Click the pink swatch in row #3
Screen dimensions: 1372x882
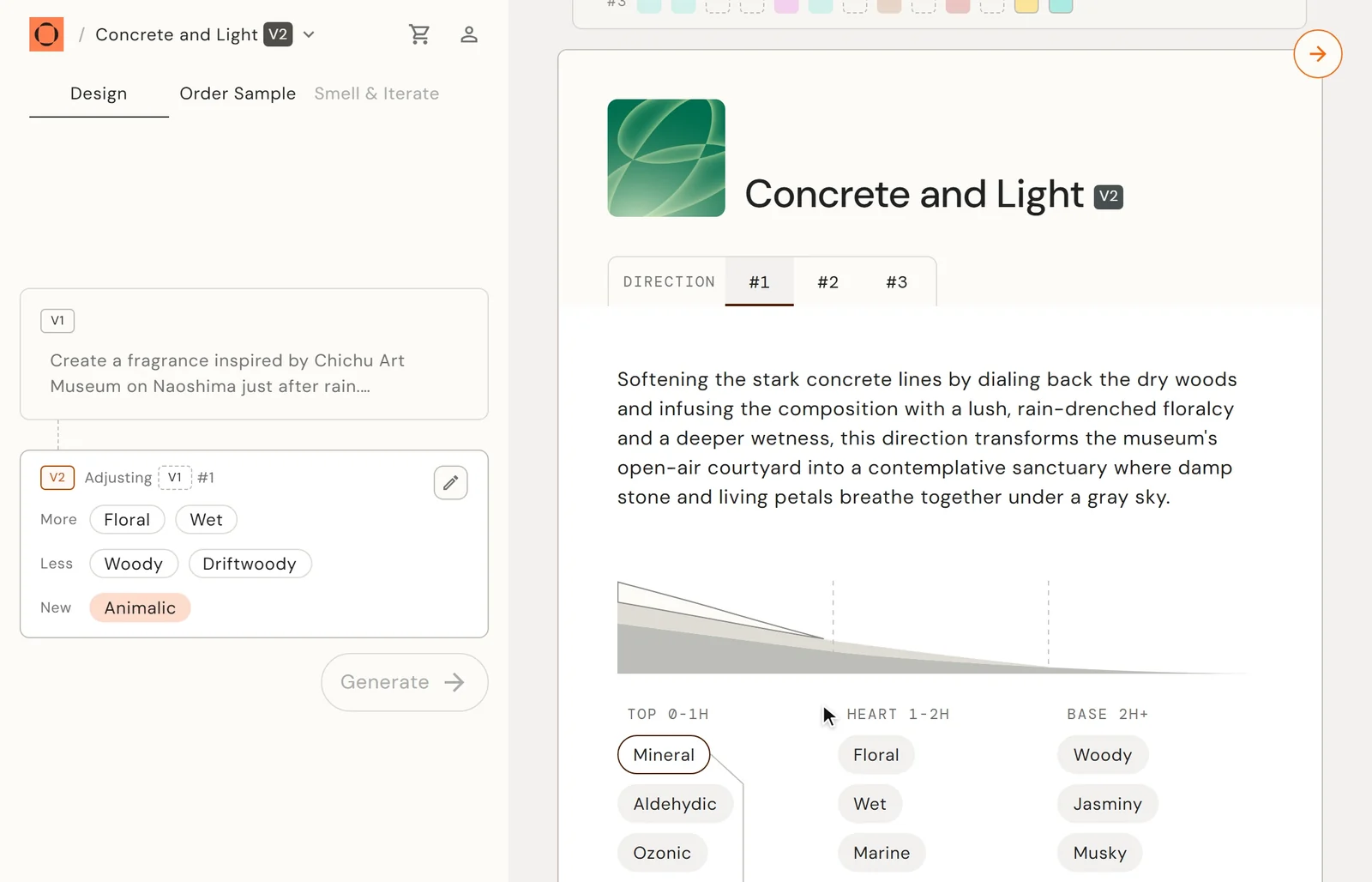786,5
